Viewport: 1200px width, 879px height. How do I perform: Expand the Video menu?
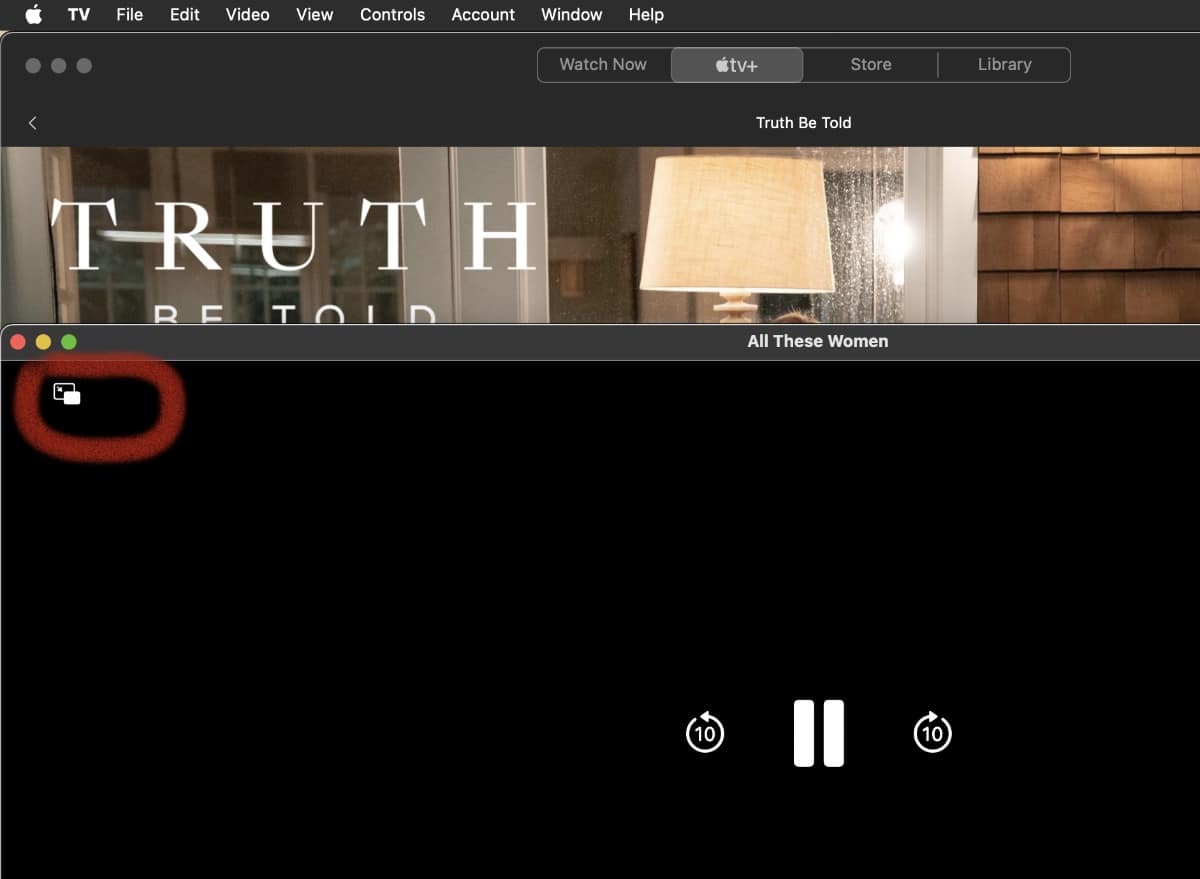(247, 15)
